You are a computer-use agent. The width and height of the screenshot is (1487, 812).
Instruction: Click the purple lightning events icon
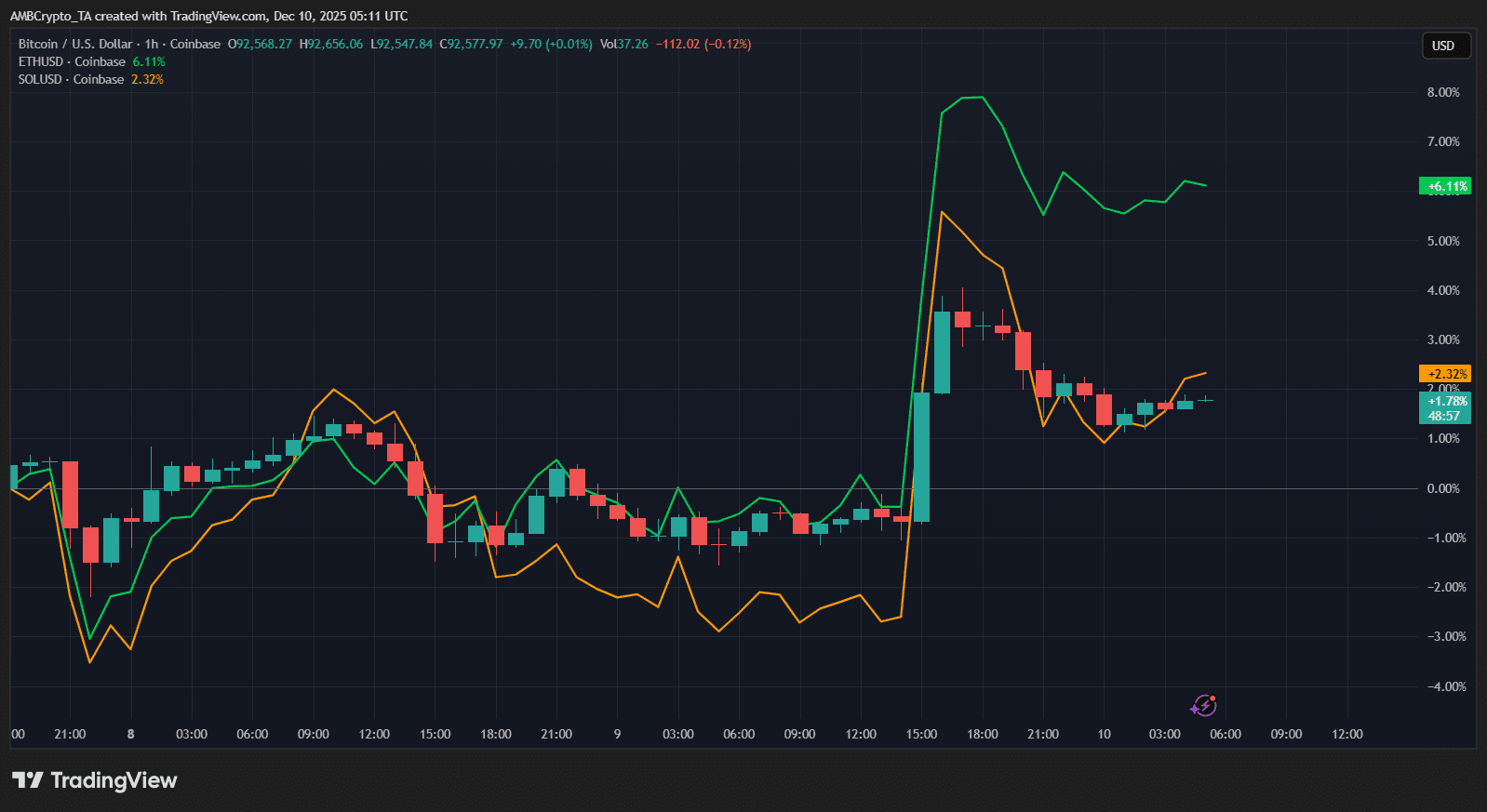[1203, 706]
